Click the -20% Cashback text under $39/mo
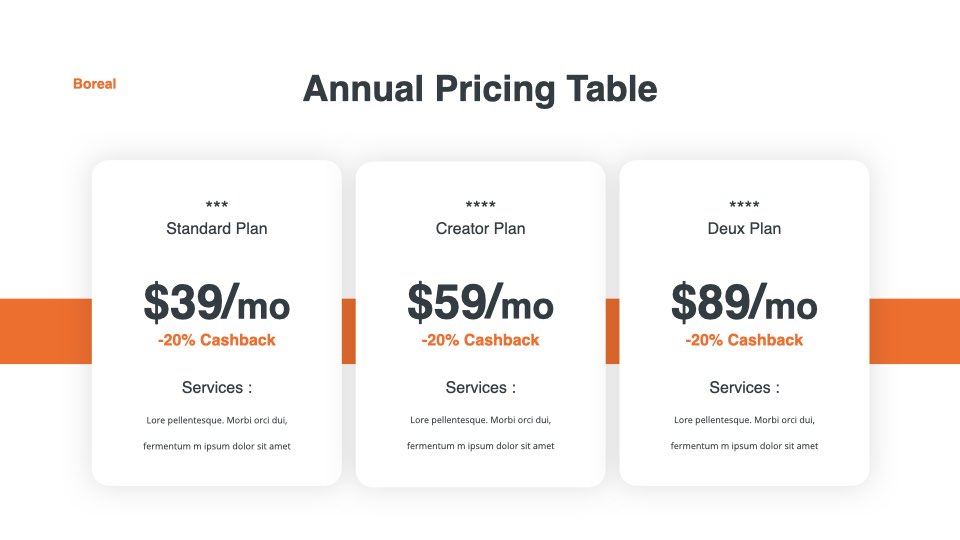 (217, 340)
